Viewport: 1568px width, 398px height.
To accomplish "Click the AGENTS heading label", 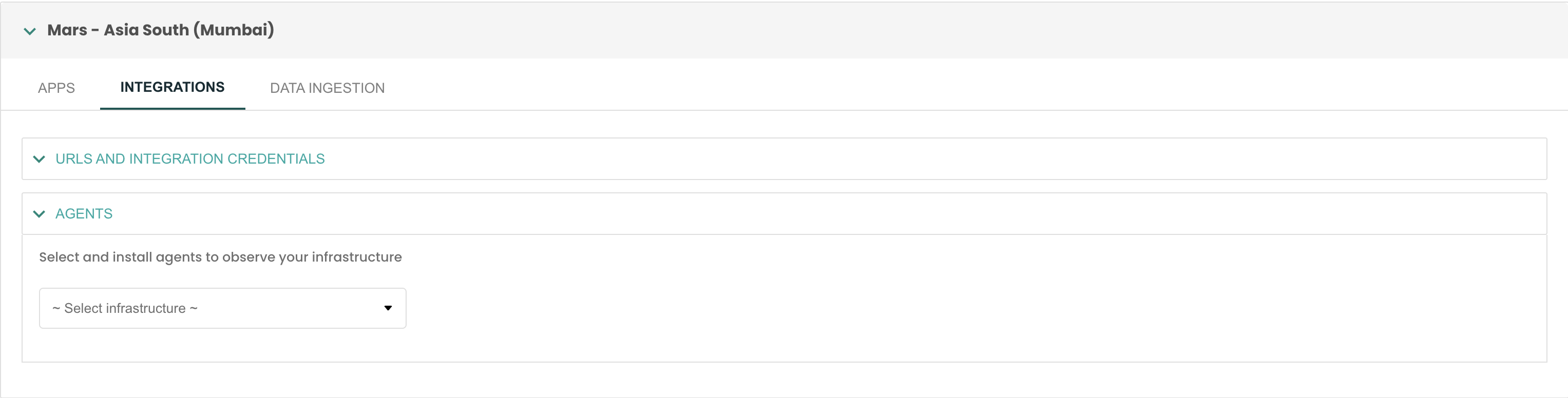I will (x=84, y=214).
